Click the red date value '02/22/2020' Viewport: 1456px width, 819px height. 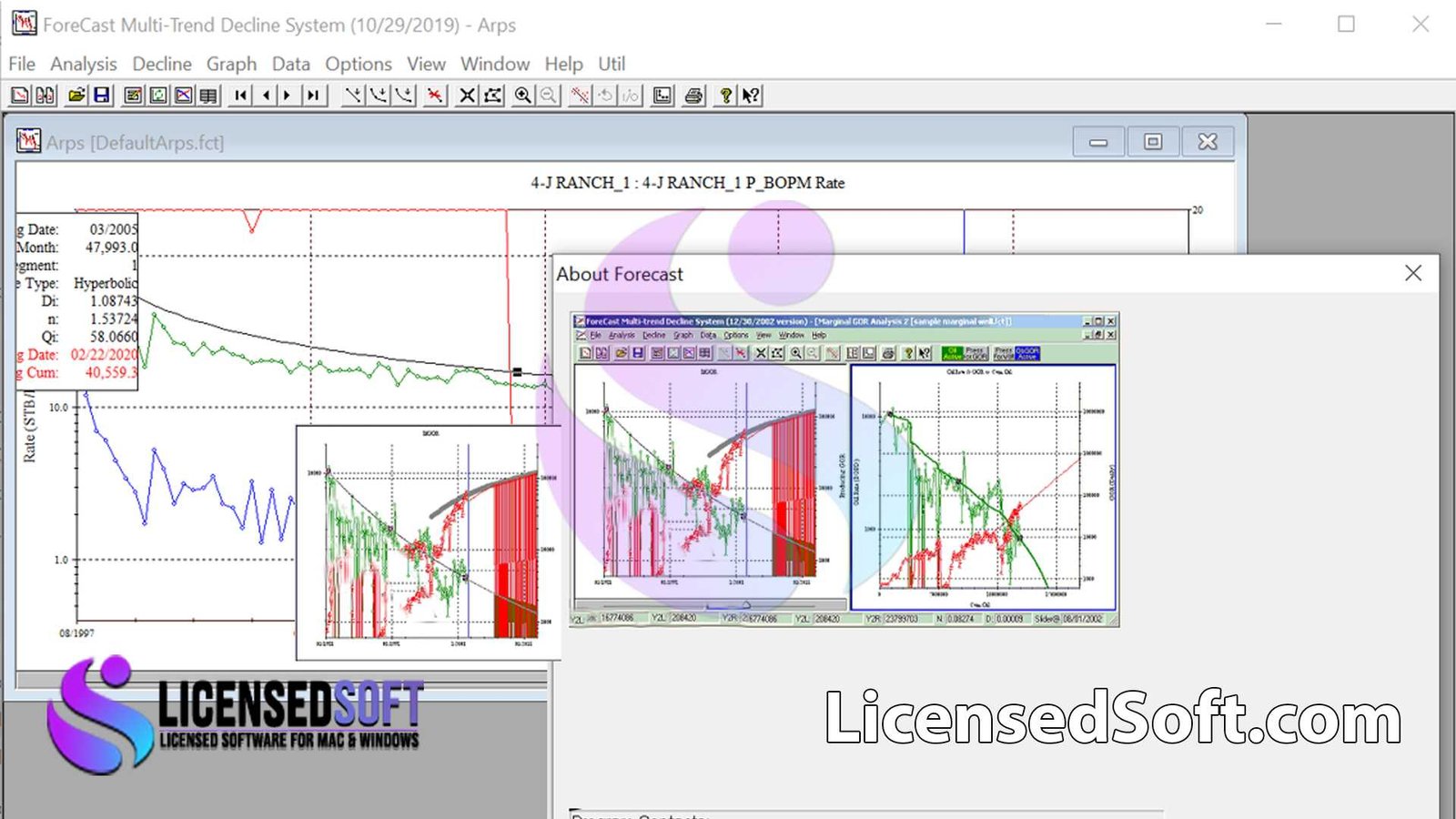click(104, 355)
